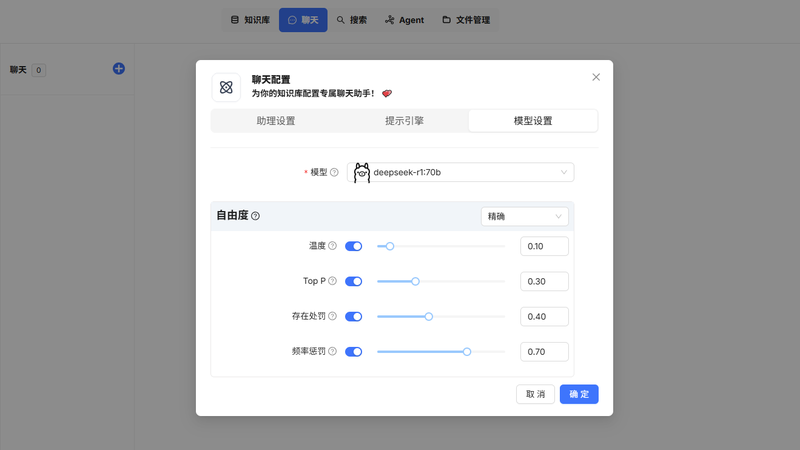800x450 pixels.
Task: Click the 存在处罚 slider handle
Action: tap(429, 317)
